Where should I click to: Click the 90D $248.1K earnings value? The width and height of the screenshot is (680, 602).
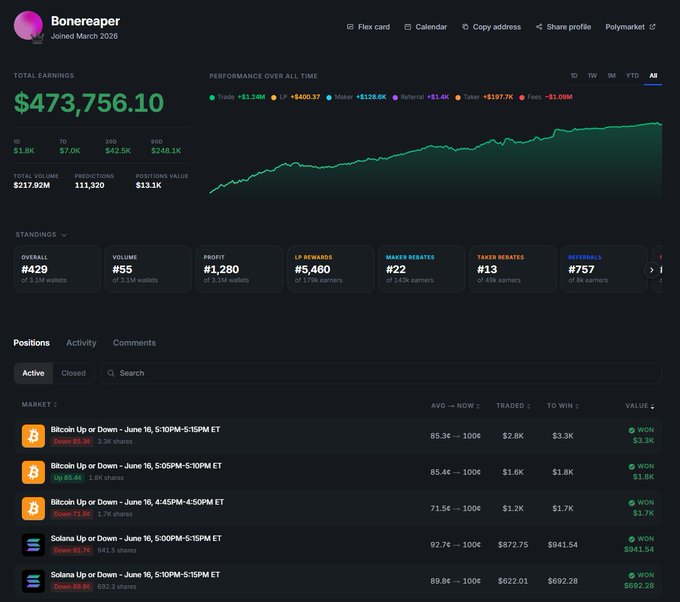[166, 151]
